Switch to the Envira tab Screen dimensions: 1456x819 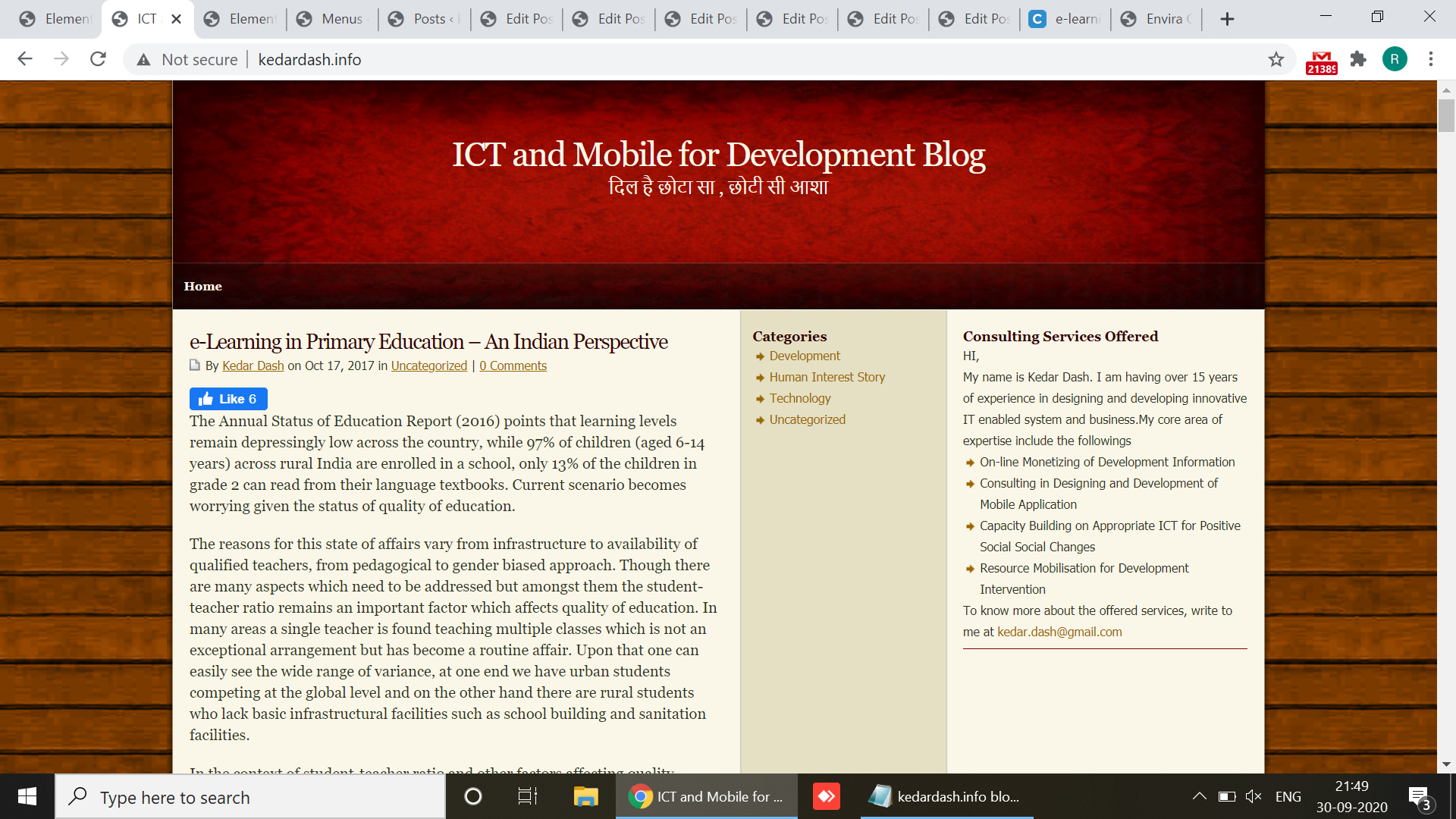pos(1156,19)
